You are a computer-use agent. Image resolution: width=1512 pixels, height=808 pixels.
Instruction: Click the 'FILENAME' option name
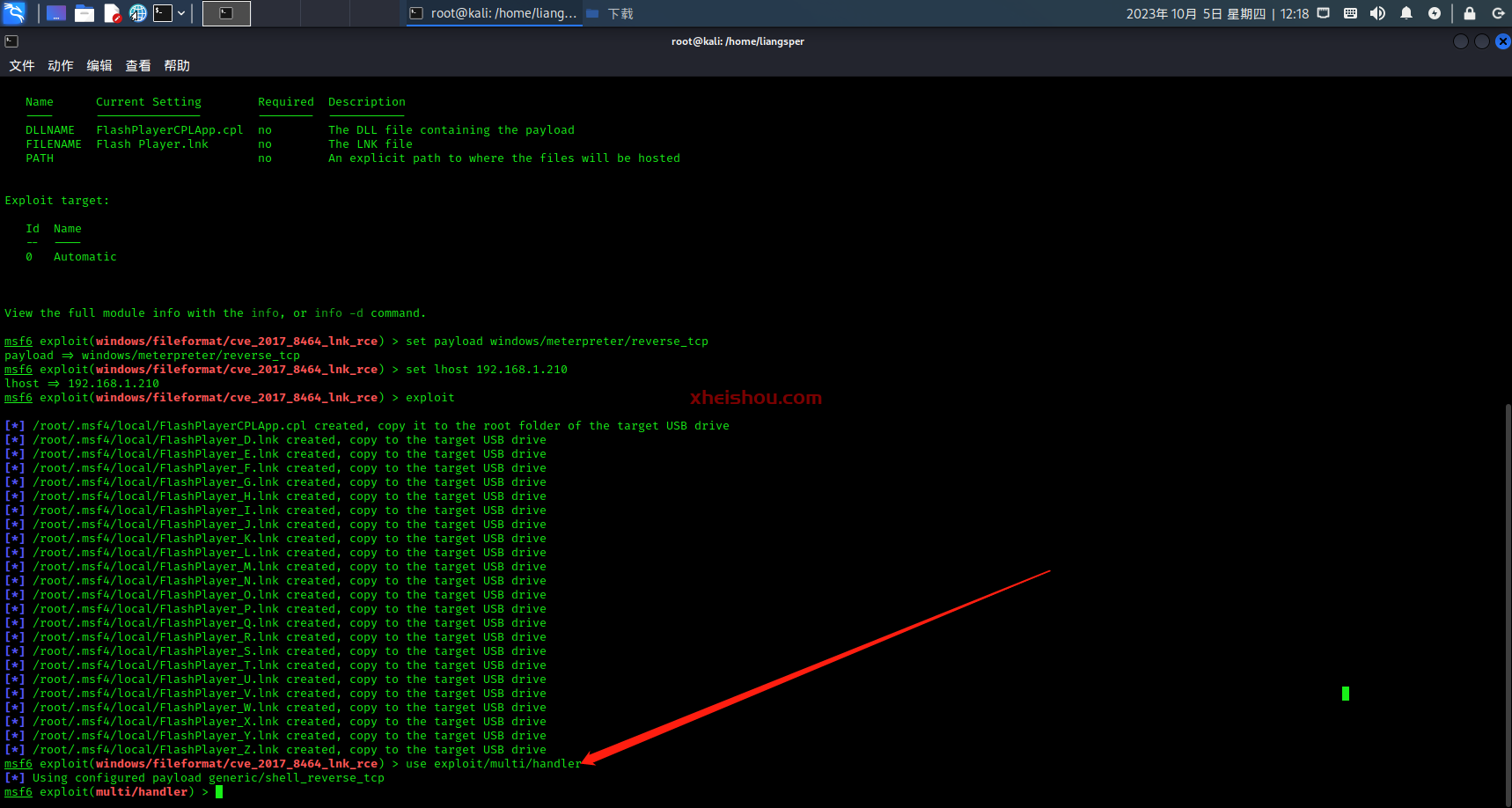[x=54, y=144]
